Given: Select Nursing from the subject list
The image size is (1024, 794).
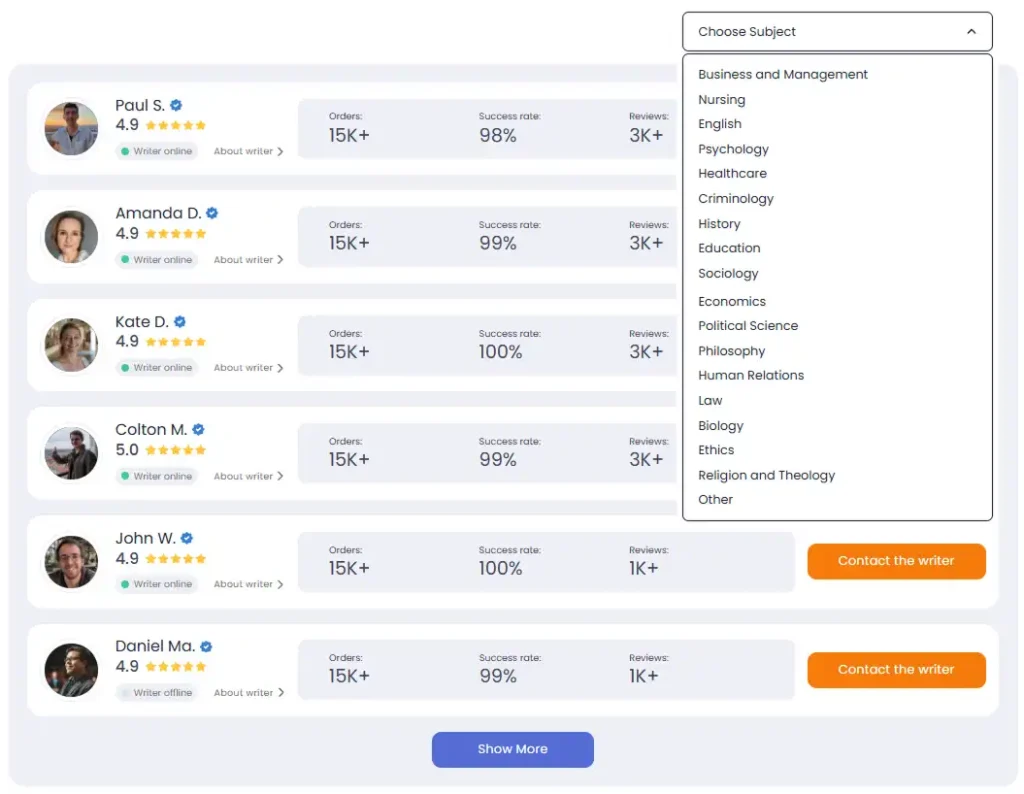Looking at the screenshot, I should click(721, 100).
